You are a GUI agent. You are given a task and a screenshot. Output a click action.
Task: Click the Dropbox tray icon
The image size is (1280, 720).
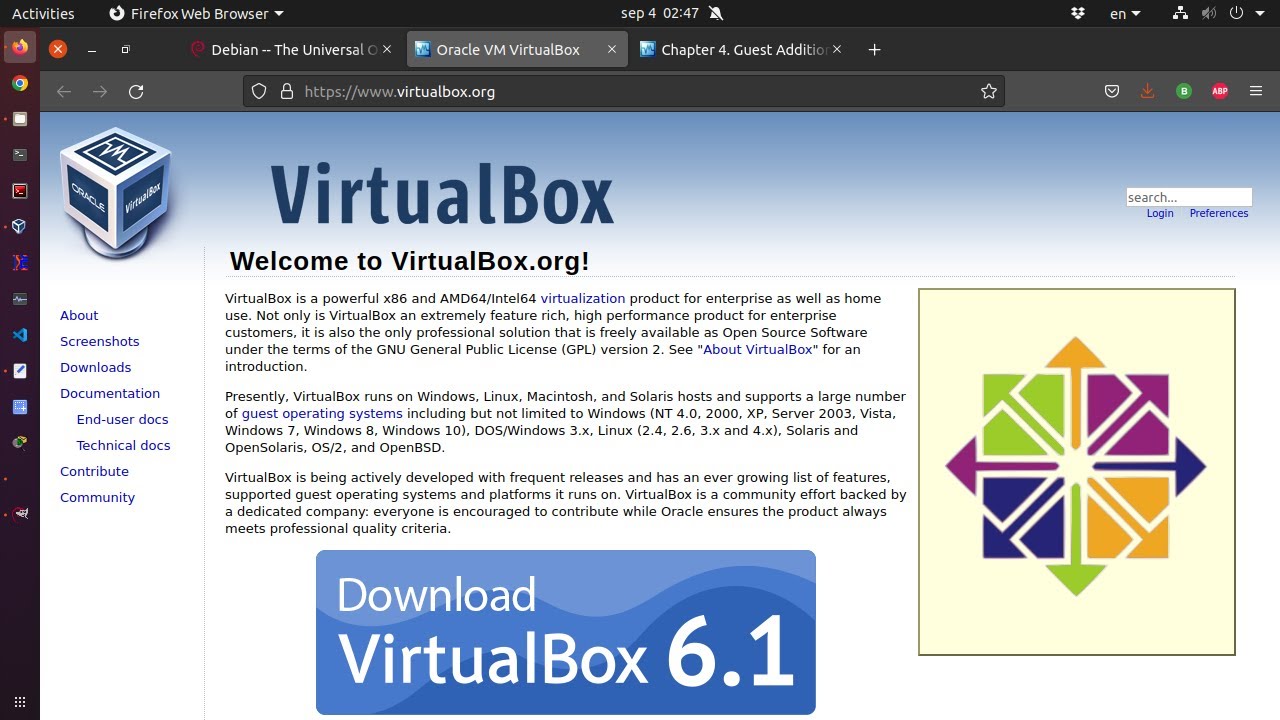(x=1078, y=13)
